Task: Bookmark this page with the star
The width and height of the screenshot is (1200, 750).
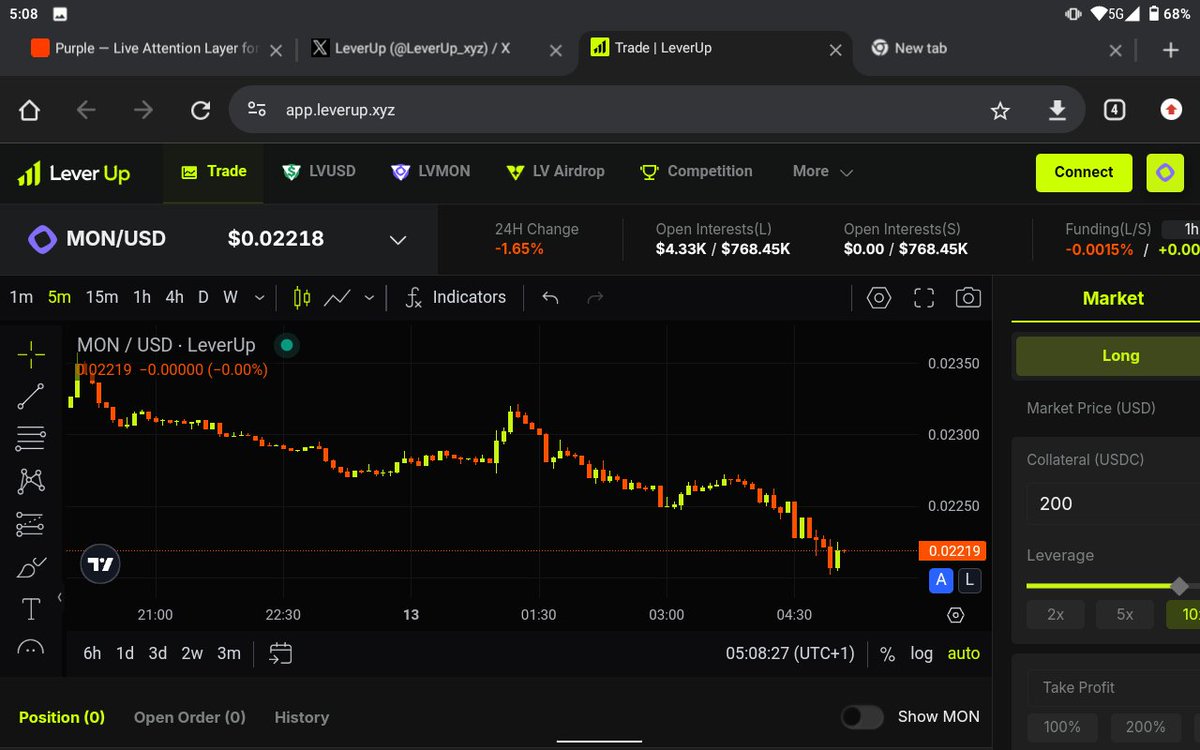Action: 1000,110
